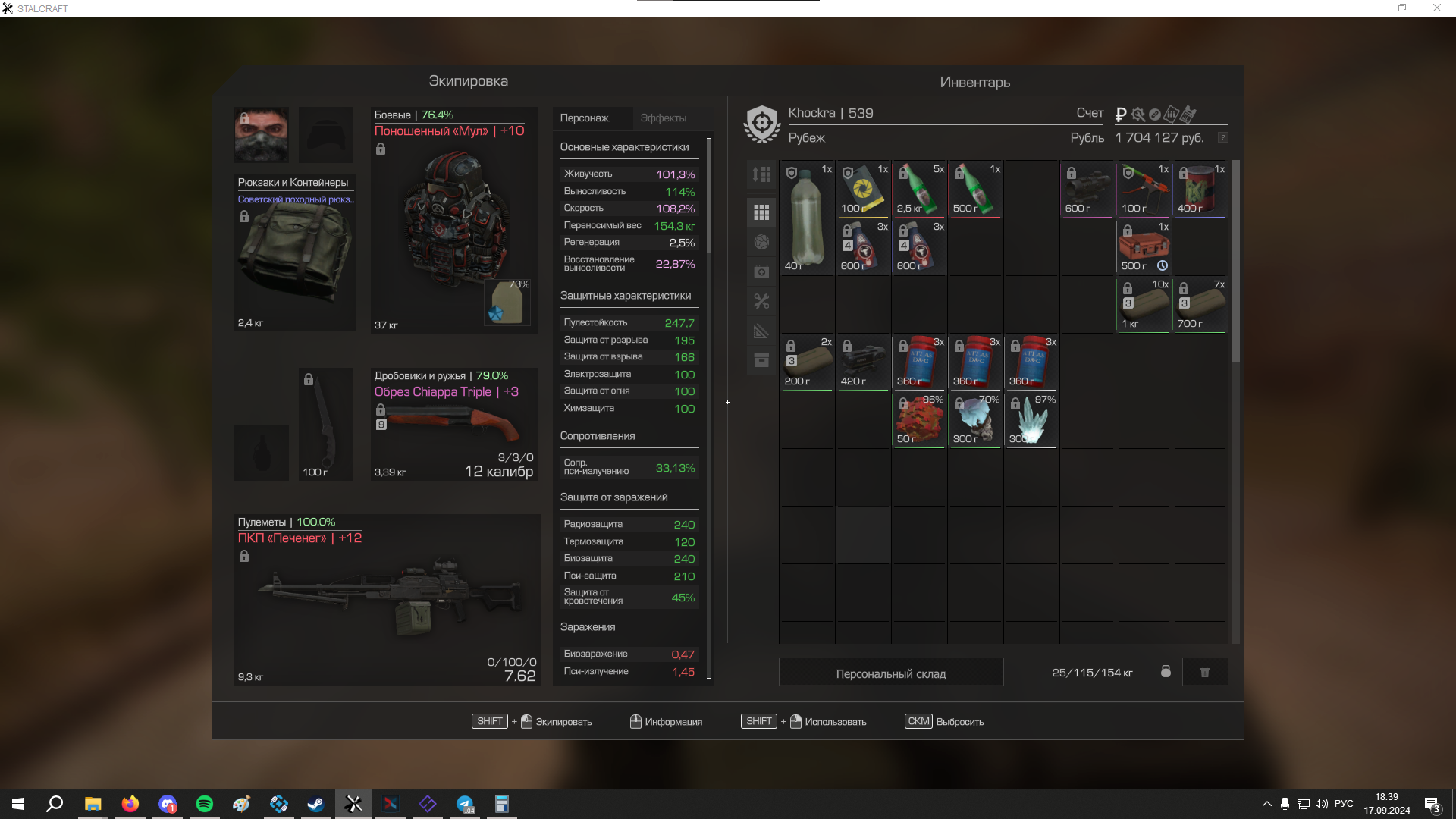Viewport: 1456px width, 819px height.
Task: Switch to the Эффекты tab
Action: tap(664, 118)
